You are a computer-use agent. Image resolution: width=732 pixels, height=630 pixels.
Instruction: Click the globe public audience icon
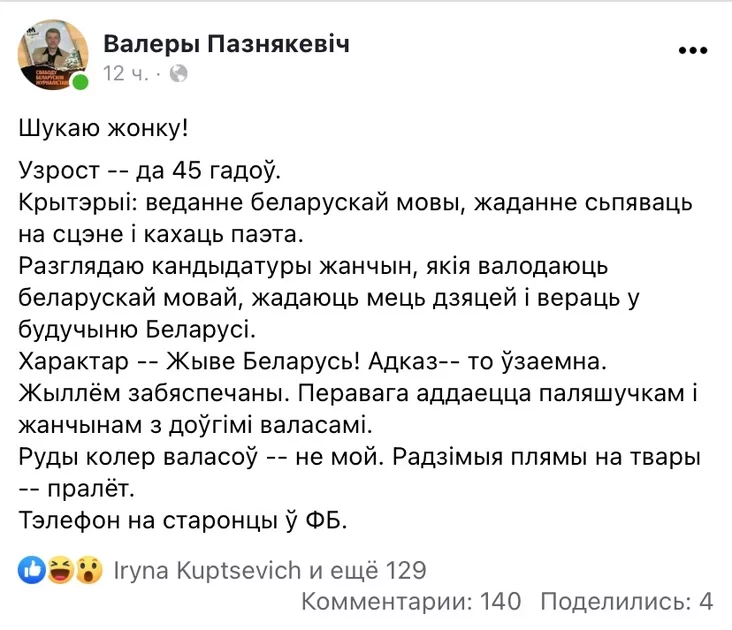pyautogui.click(x=178, y=73)
